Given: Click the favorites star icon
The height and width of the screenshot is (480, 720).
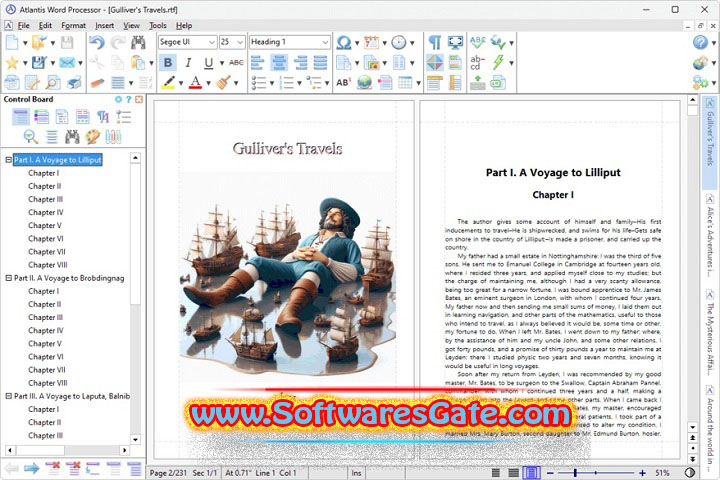Looking at the screenshot, I should [12, 62].
